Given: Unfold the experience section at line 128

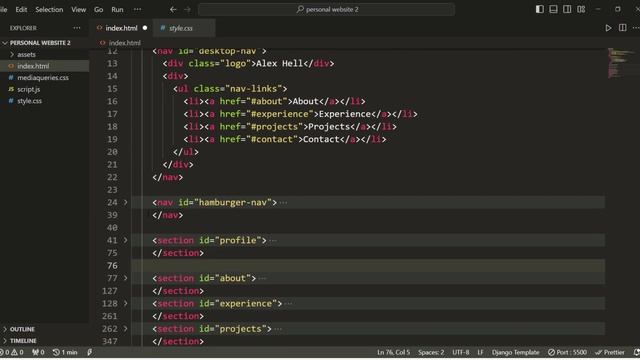Looking at the screenshot, I should 126,304.
